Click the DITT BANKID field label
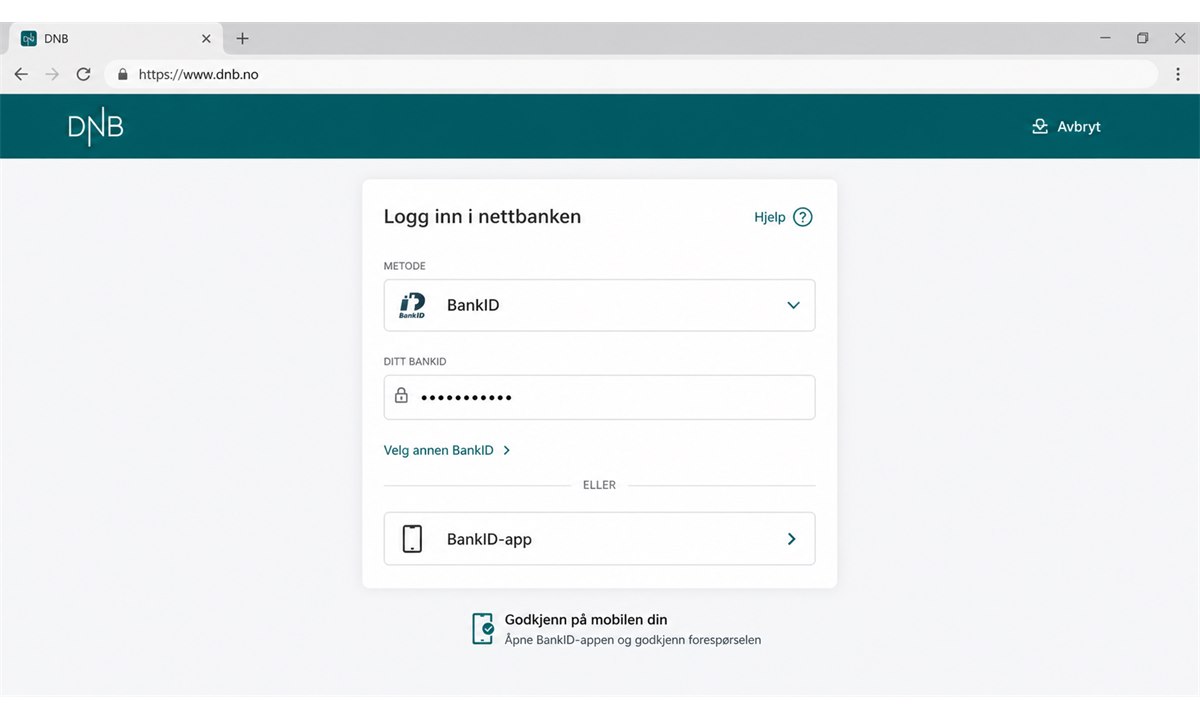This screenshot has height=720, width=1200. tap(415, 361)
